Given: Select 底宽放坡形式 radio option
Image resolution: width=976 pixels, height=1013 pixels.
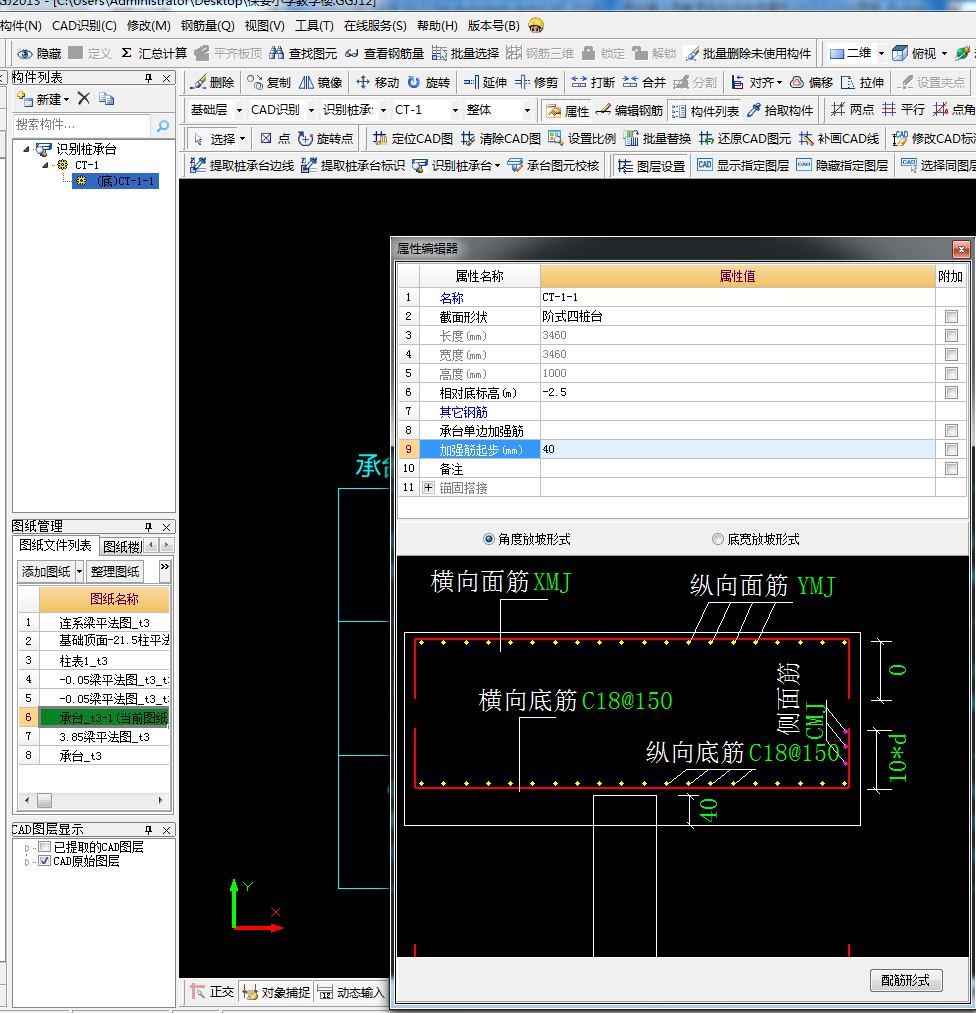Looking at the screenshot, I should pyautogui.click(x=717, y=539).
